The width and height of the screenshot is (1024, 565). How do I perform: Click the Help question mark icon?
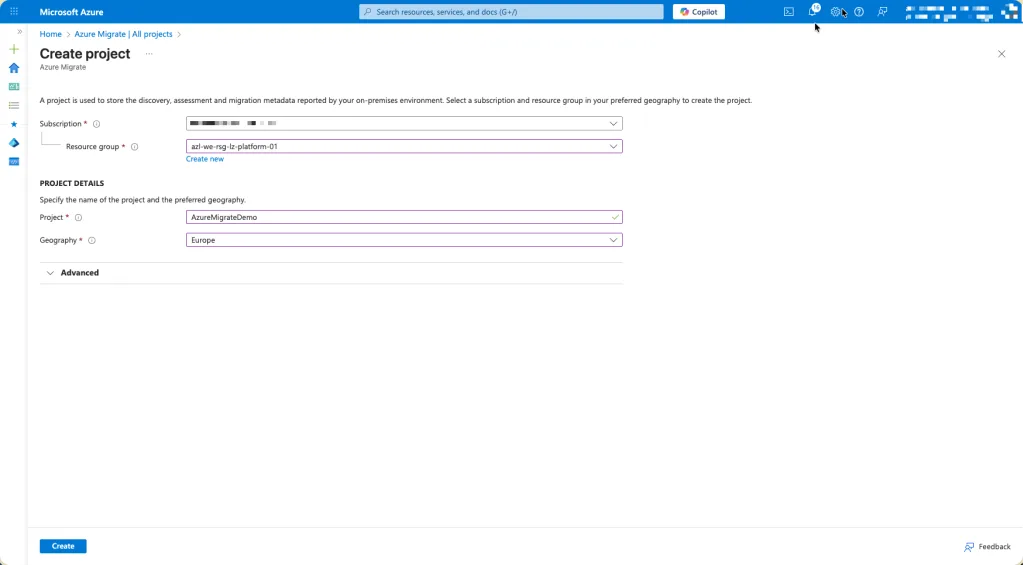[x=859, y=12]
